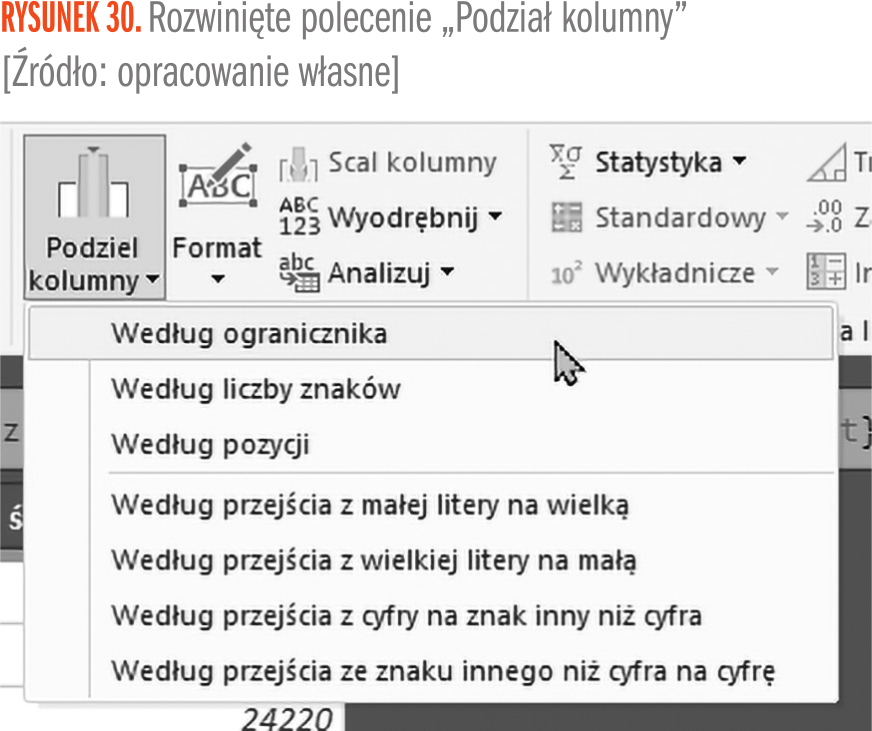Pick Według pozycji menu entry
Image resolution: width=872 pixels, height=731 pixels.
[210, 444]
